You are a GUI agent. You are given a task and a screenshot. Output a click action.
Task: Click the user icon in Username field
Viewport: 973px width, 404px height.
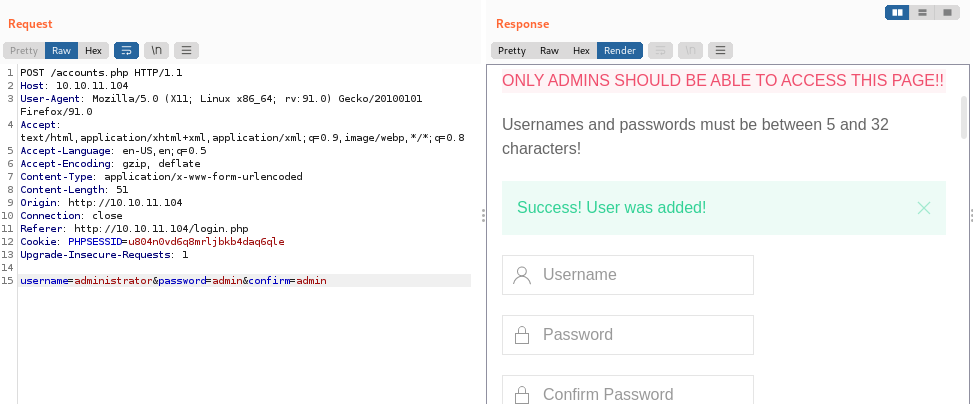pos(522,275)
